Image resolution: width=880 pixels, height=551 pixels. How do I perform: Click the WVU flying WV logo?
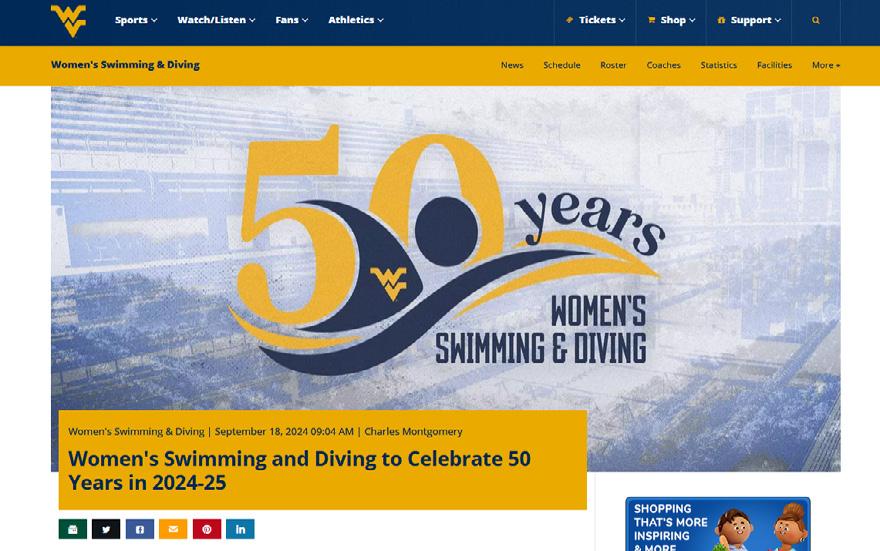68,21
